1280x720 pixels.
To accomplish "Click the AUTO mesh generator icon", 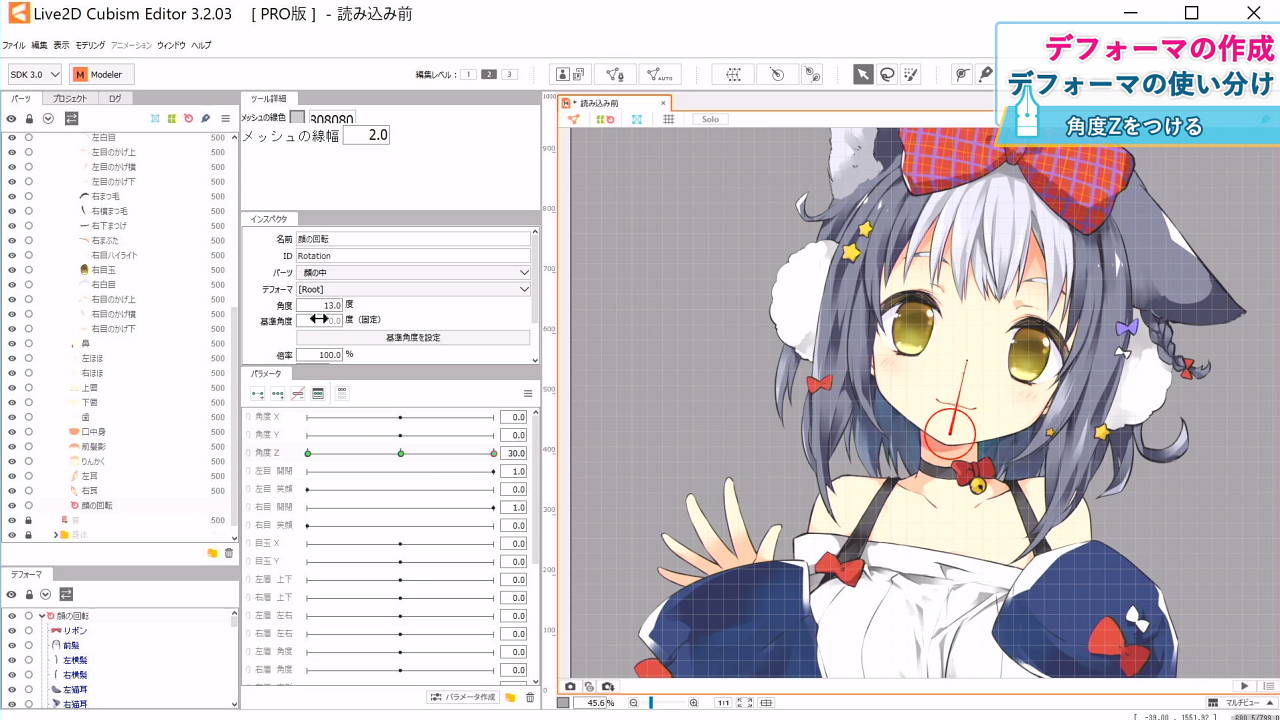I will (659, 74).
